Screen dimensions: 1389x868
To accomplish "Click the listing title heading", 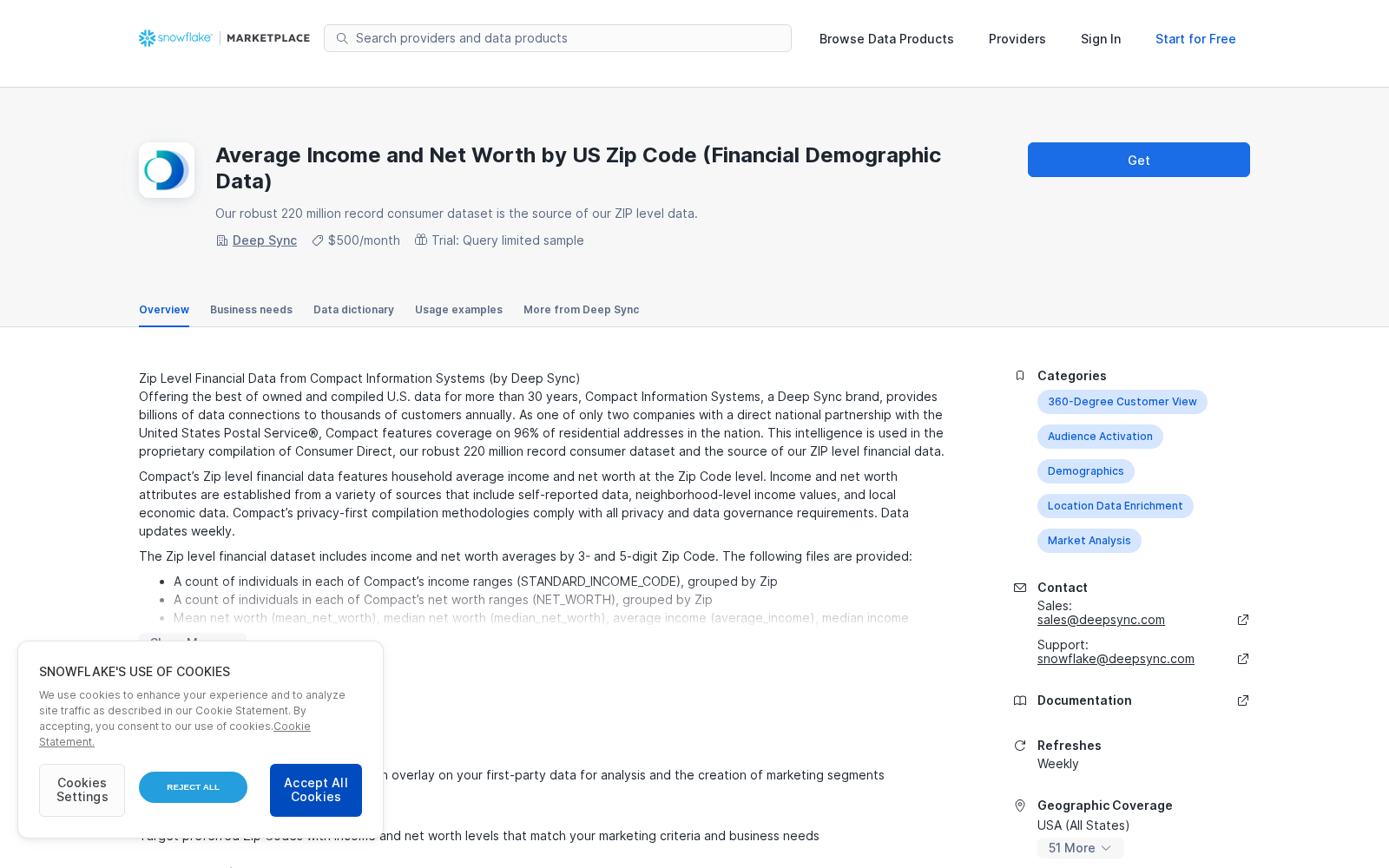I will pyautogui.click(x=578, y=168).
